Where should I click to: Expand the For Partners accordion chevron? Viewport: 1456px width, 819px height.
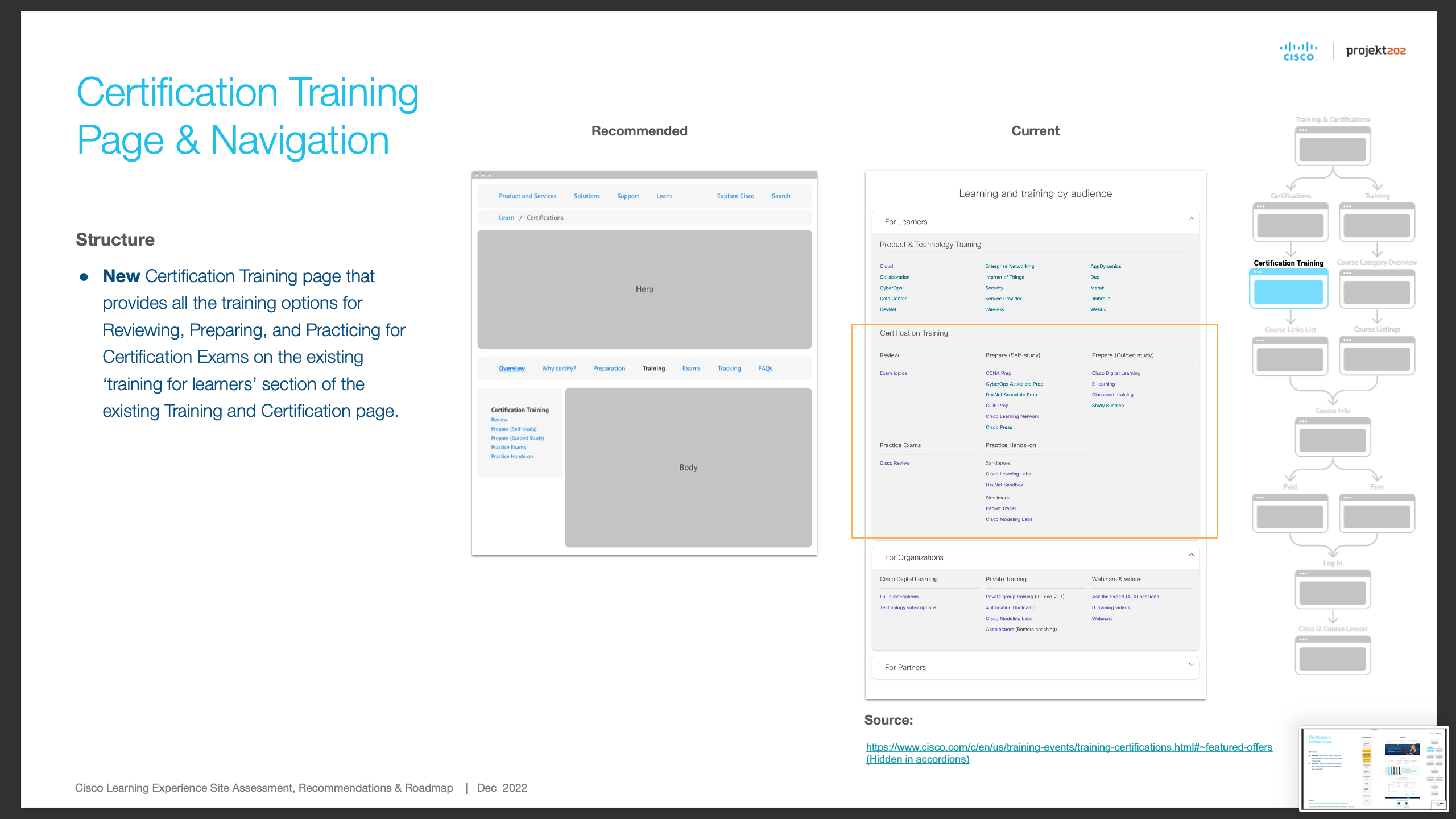click(1191, 664)
